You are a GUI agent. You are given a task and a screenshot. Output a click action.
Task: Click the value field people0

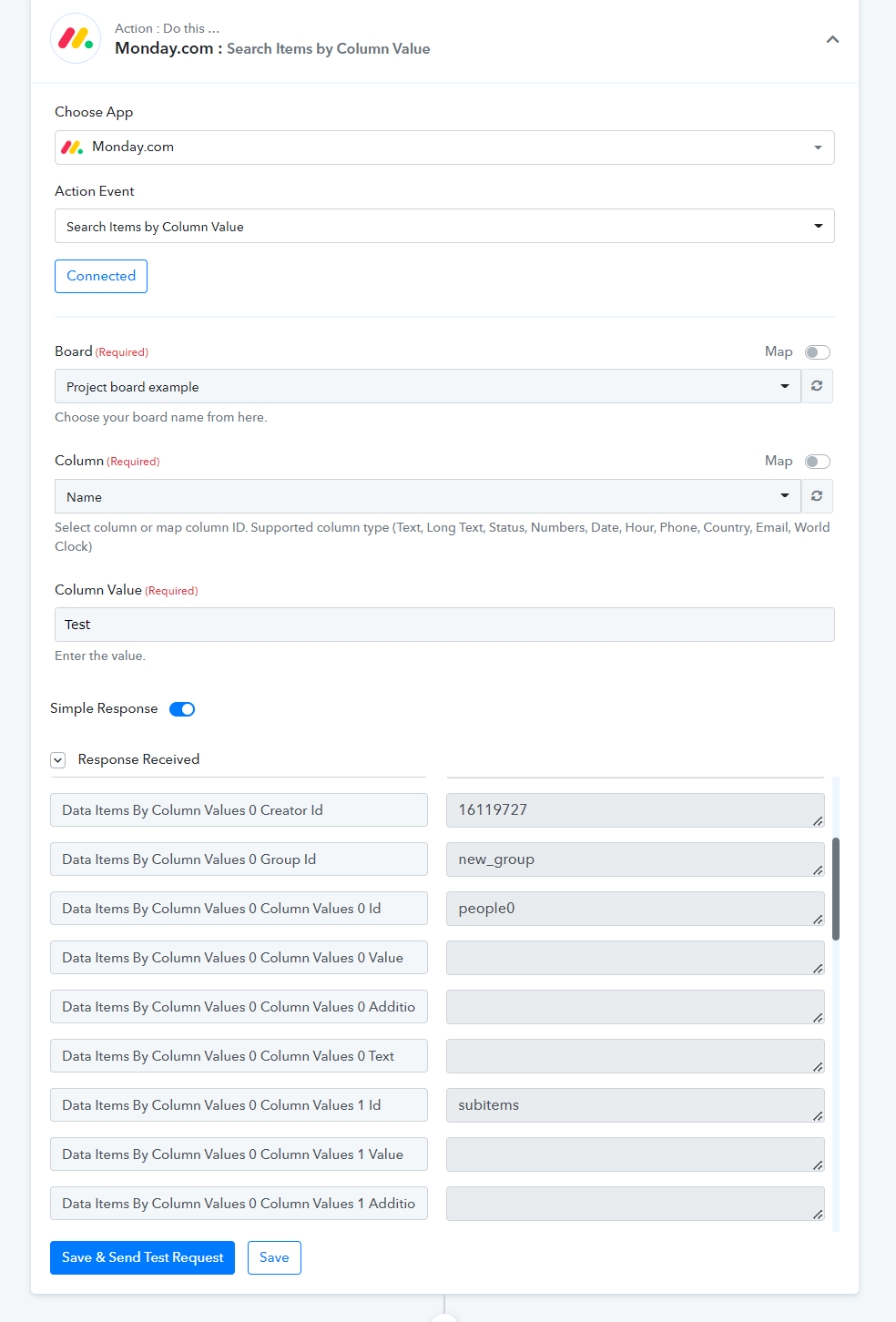636,909
